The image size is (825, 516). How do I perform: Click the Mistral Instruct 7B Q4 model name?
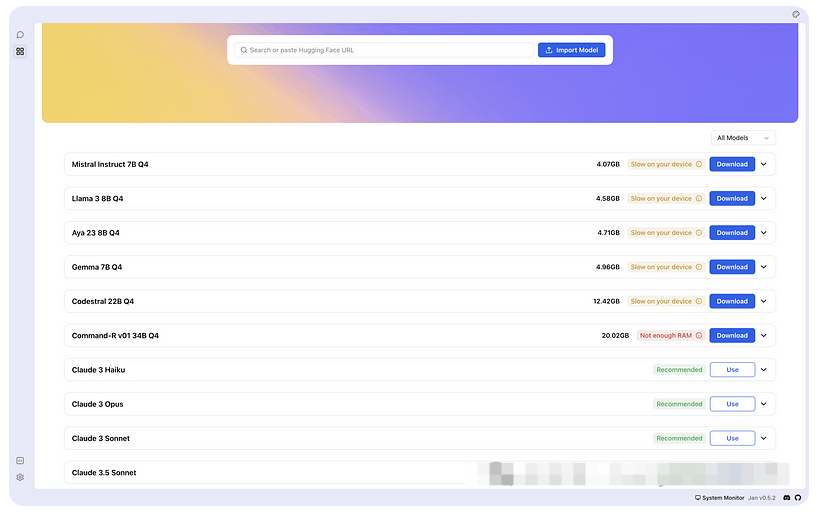pyautogui.click(x=110, y=164)
